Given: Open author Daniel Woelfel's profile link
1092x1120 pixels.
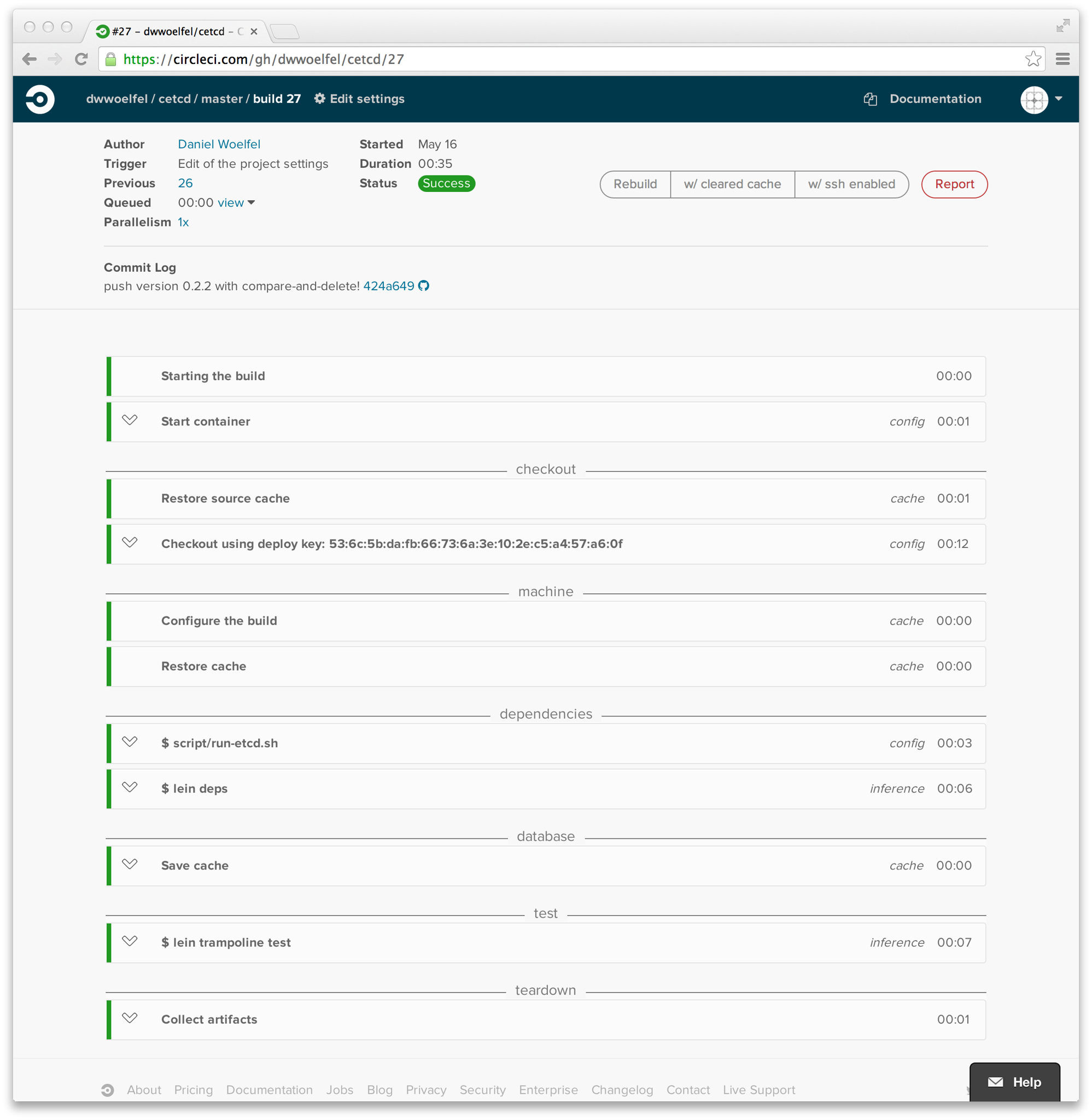Looking at the screenshot, I should pyautogui.click(x=219, y=144).
